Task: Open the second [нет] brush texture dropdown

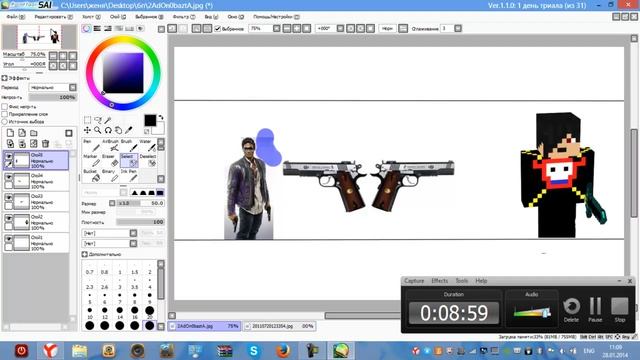Action: click(133, 243)
